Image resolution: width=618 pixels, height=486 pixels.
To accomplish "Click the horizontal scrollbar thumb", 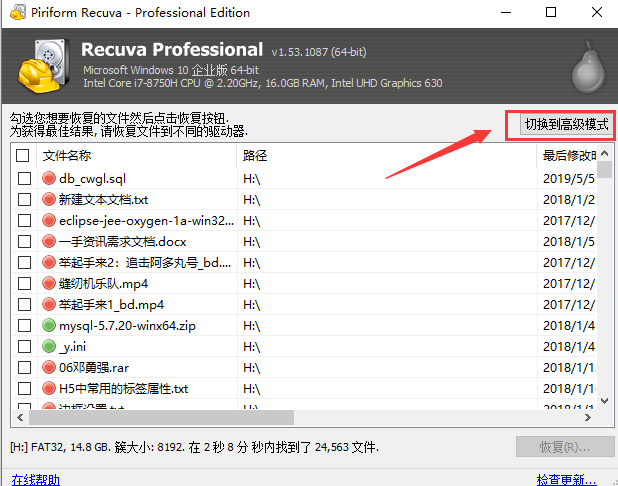I will pos(161,417).
